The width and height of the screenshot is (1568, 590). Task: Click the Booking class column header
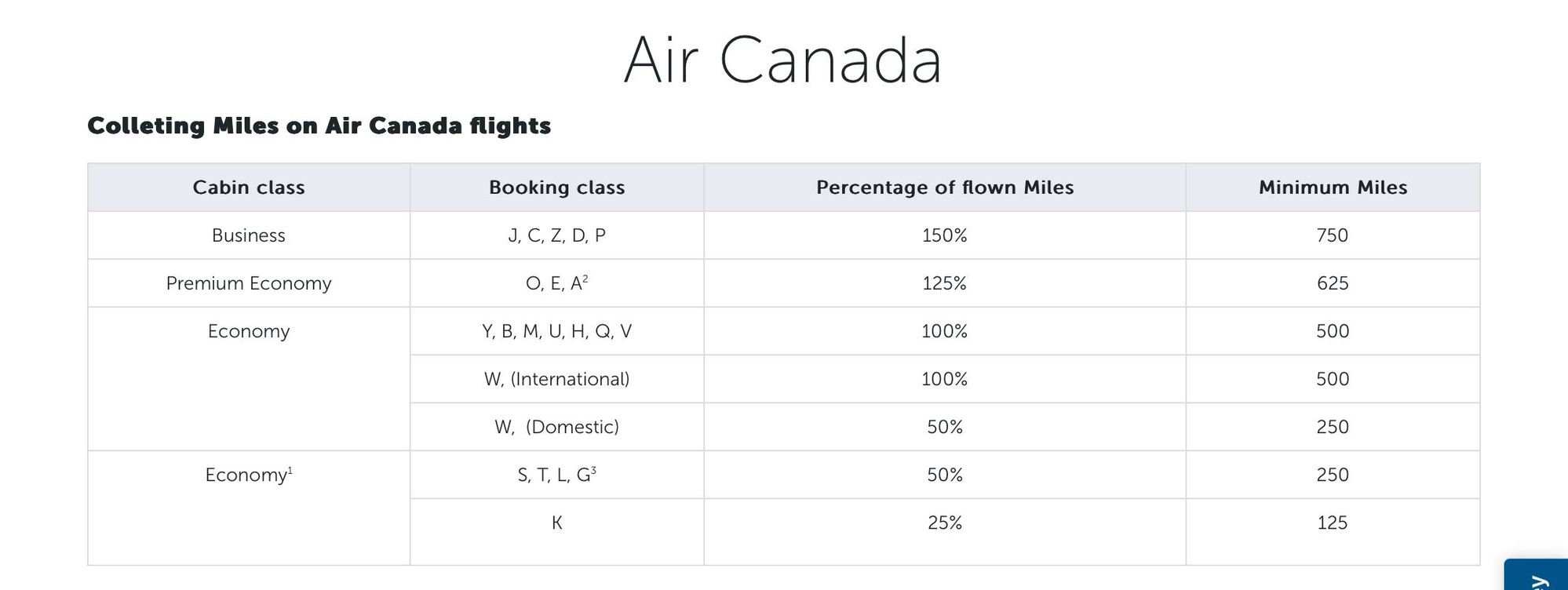point(556,188)
